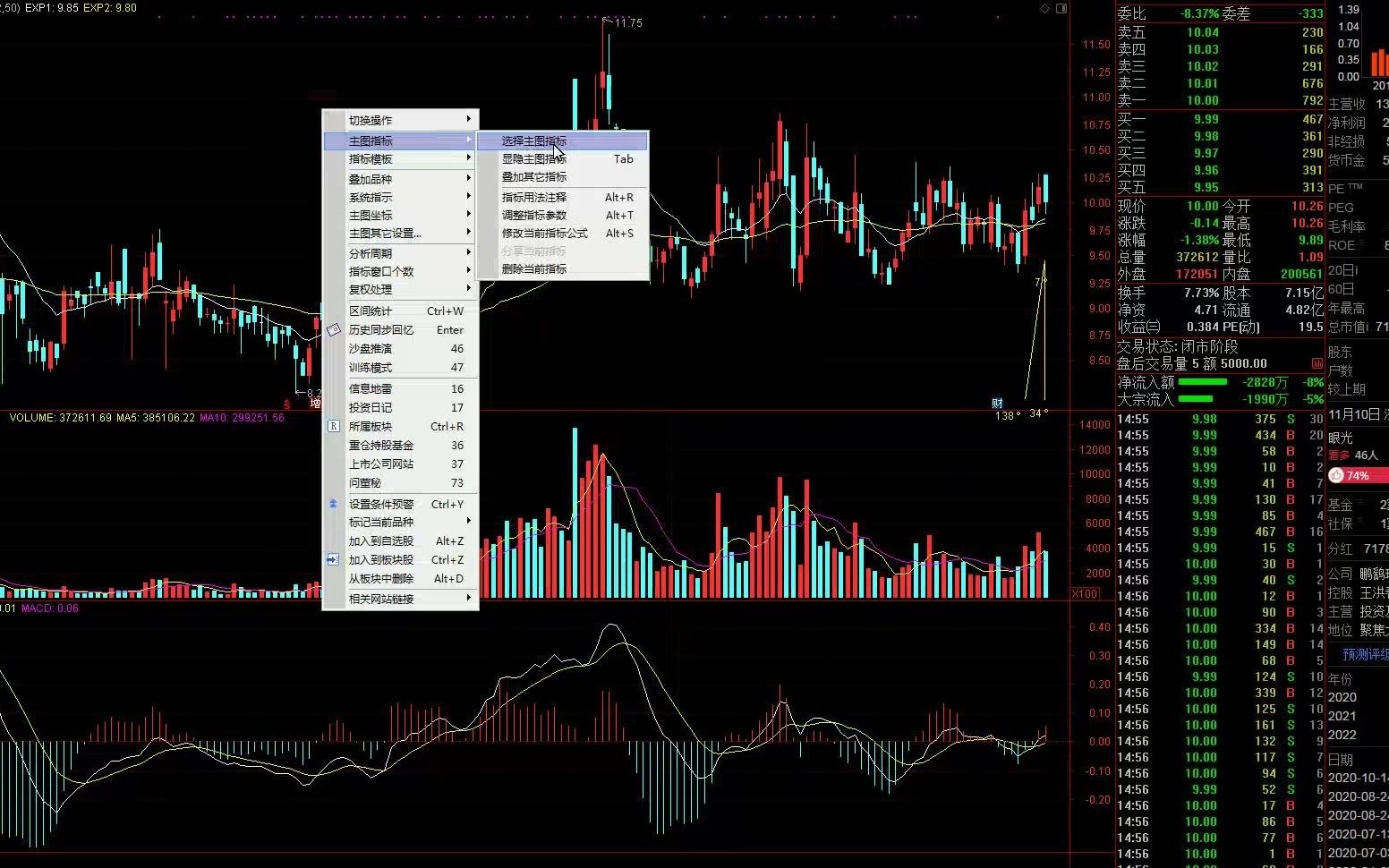Click the 交易状态: 闭市阶段 text
The width and height of the screenshot is (1389, 868).
pos(1177,347)
